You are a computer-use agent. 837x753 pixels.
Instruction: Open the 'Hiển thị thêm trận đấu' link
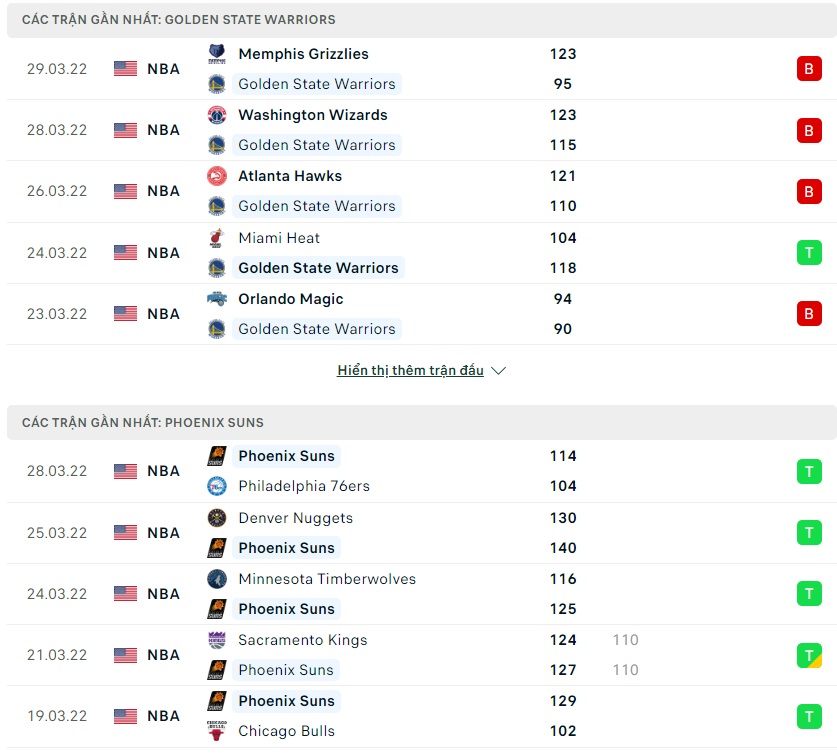point(410,371)
